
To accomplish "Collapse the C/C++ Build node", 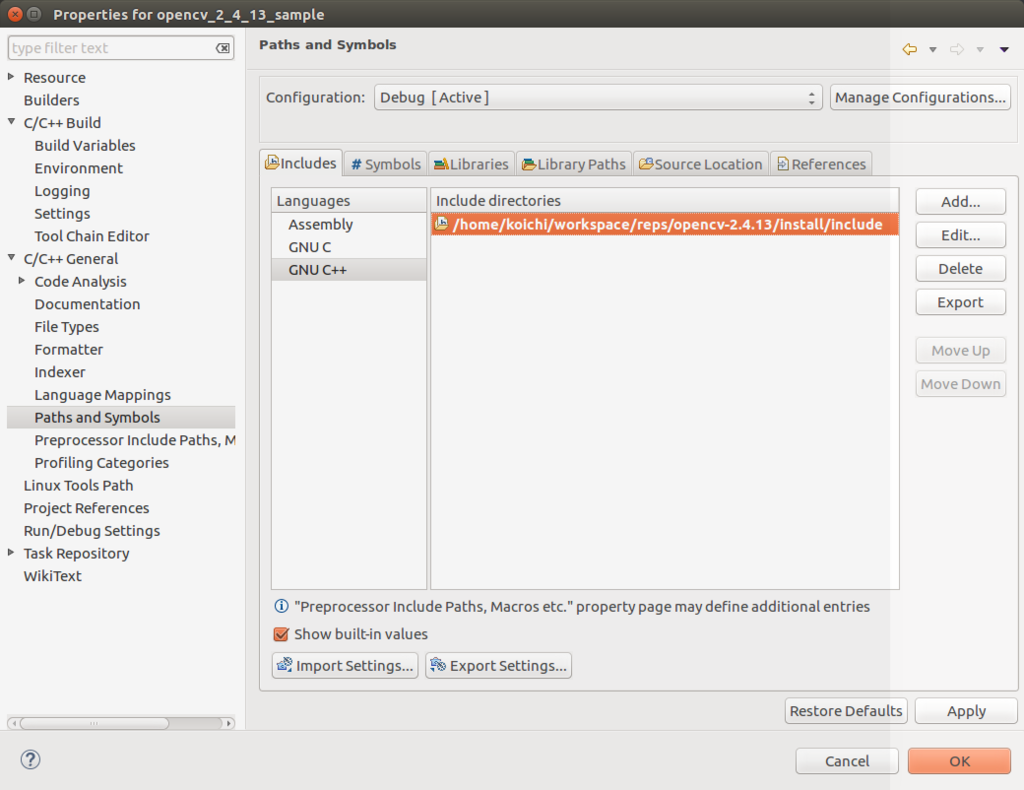I will coord(11,121).
